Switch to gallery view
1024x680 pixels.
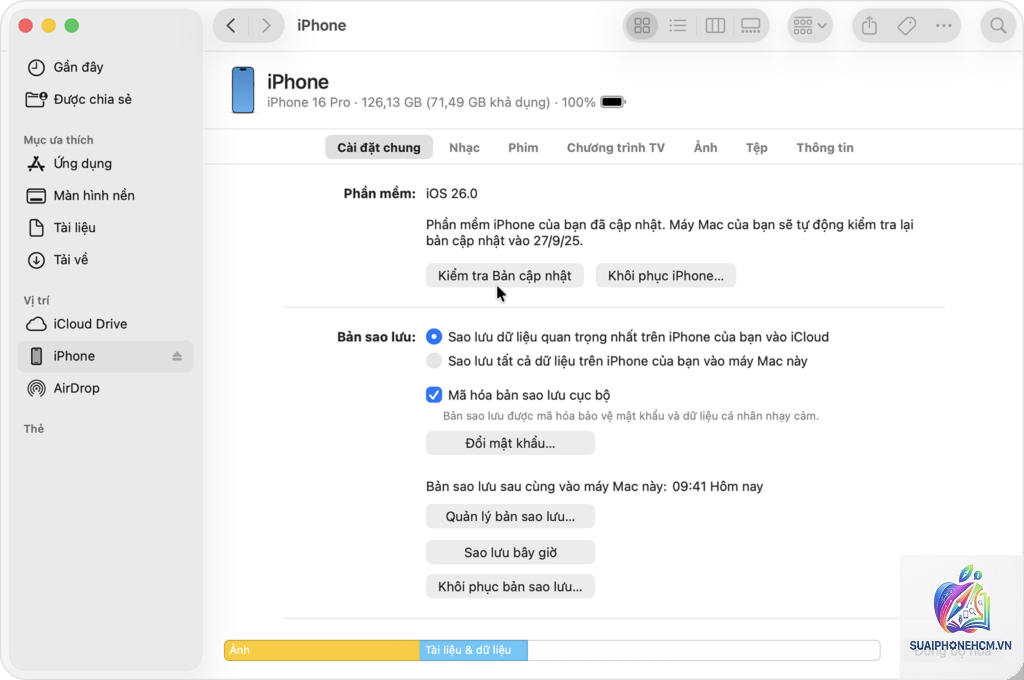[750, 25]
